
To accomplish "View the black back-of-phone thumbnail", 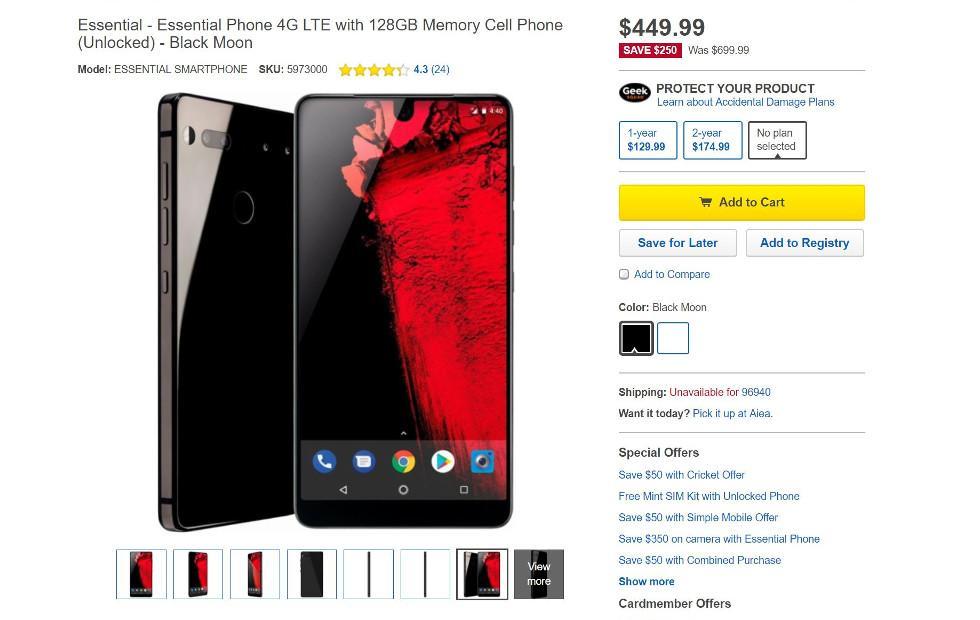I will [x=312, y=574].
